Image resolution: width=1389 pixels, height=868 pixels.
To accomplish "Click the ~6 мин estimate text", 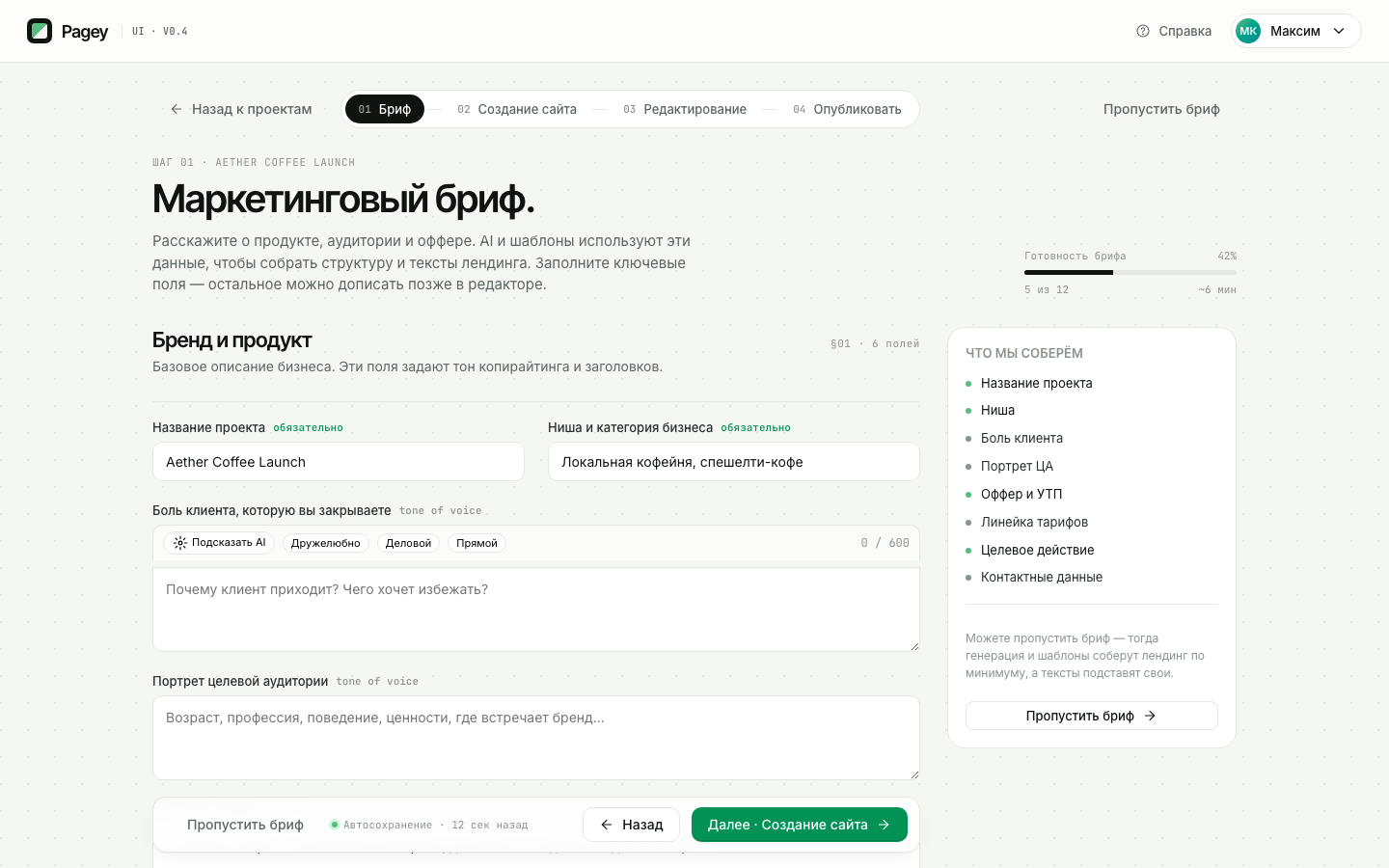I will click(x=1217, y=289).
